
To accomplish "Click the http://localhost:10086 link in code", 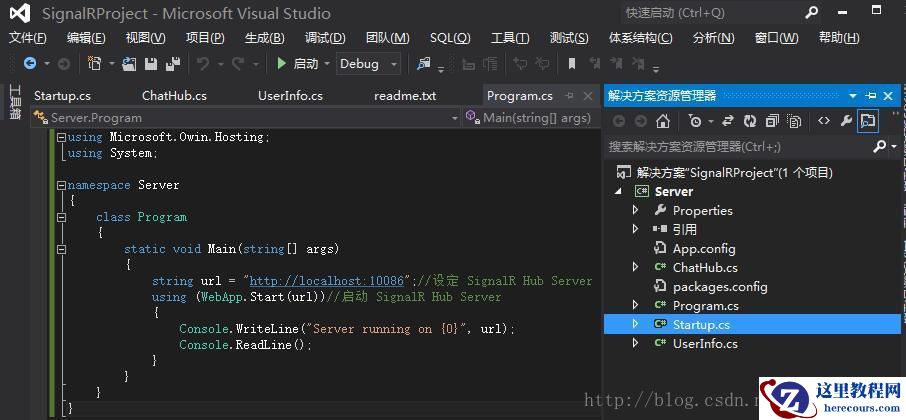I will tap(326, 281).
